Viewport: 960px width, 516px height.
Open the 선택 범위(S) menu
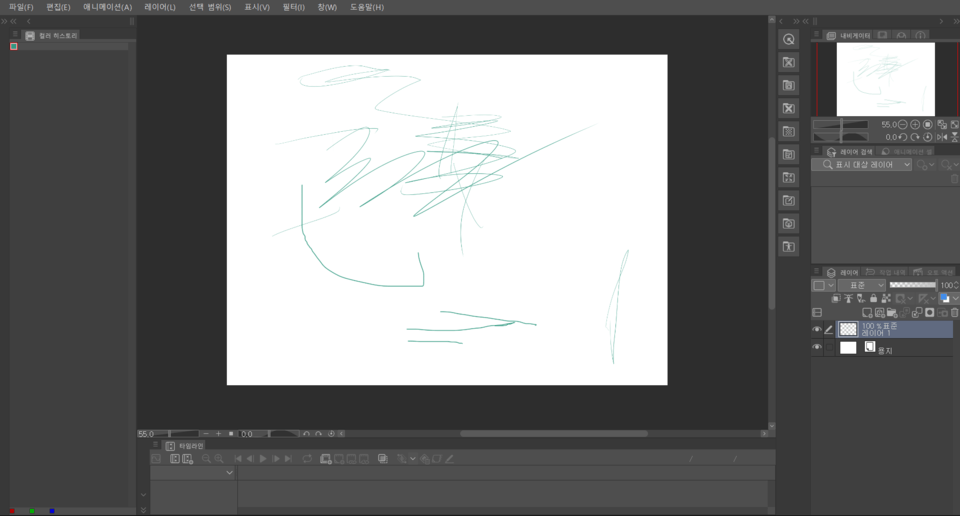tap(210, 7)
